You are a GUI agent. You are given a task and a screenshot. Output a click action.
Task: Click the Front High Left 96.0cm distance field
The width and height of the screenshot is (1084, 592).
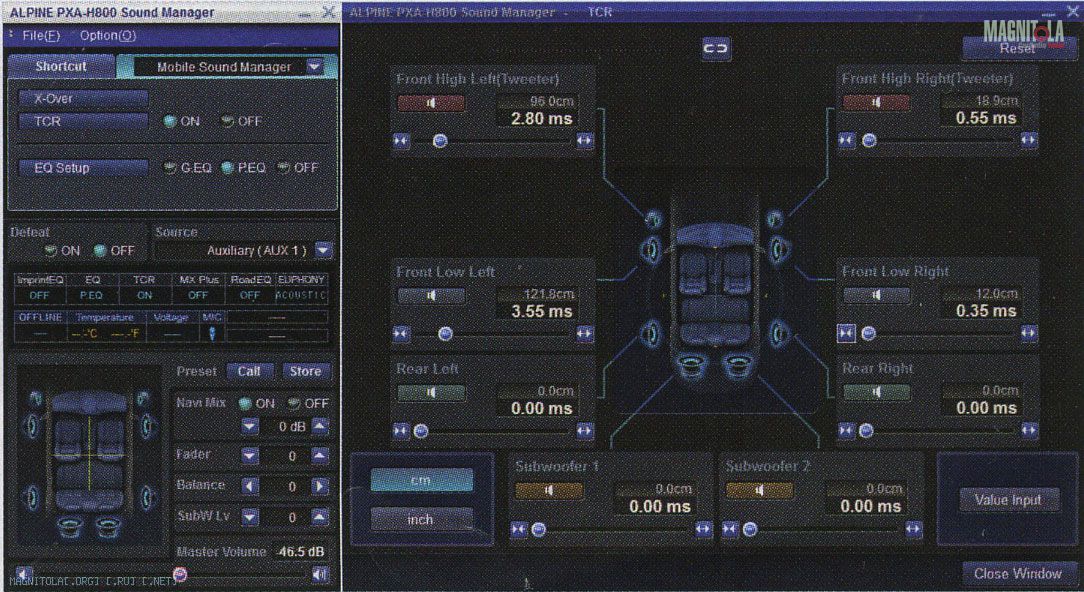pyautogui.click(x=536, y=102)
